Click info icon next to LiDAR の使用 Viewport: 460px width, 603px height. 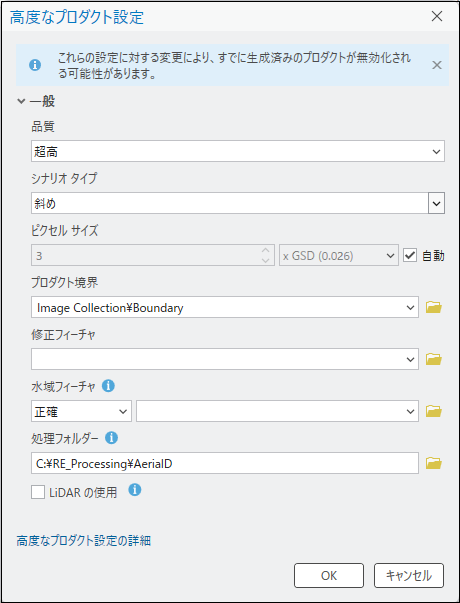point(135,490)
